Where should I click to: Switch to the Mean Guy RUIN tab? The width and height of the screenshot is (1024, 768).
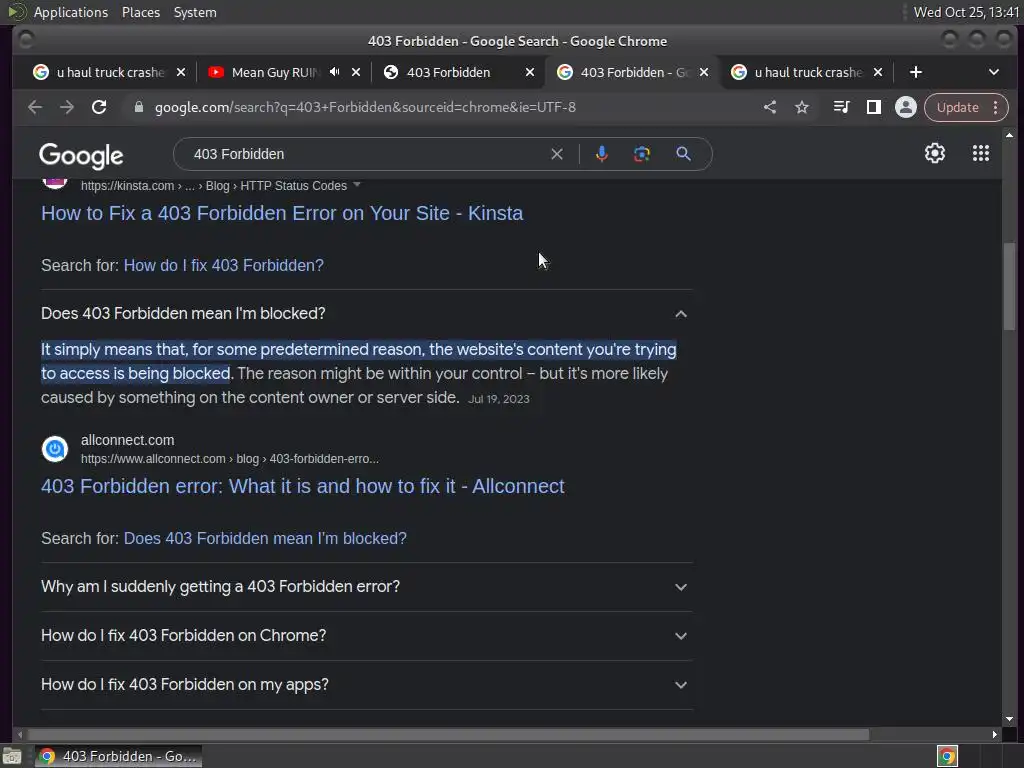click(x=274, y=72)
